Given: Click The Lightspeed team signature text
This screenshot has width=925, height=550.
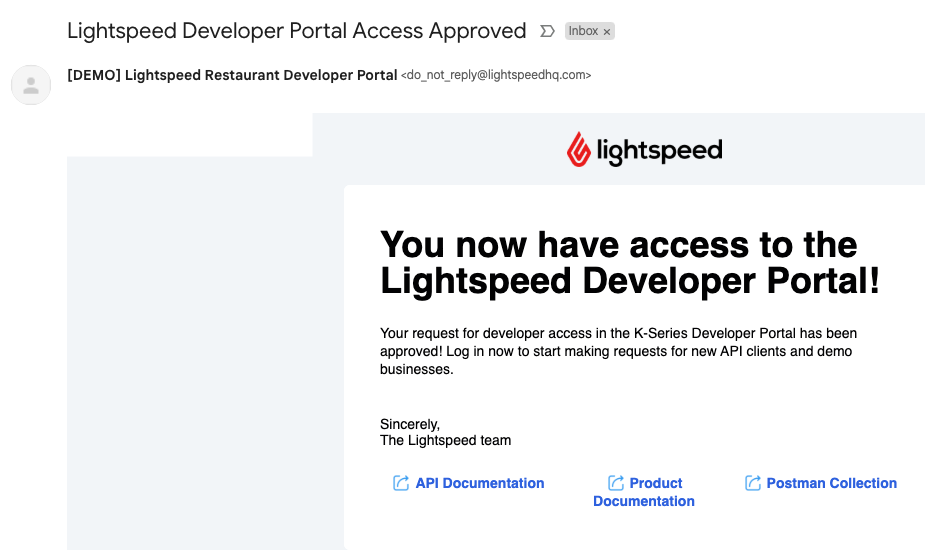Looking at the screenshot, I should pyautogui.click(x=445, y=440).
